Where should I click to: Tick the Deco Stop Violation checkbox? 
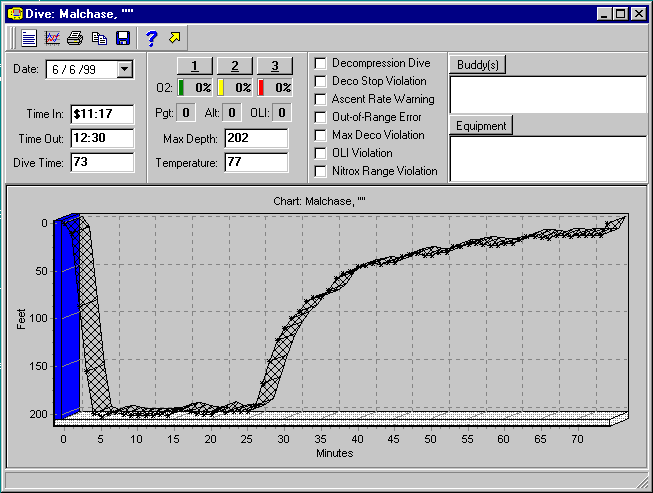point(320,81)
